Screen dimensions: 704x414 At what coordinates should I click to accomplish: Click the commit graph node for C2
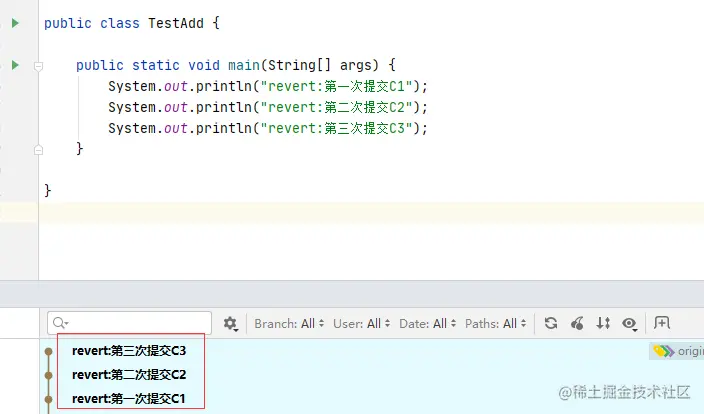pos(48,375)
